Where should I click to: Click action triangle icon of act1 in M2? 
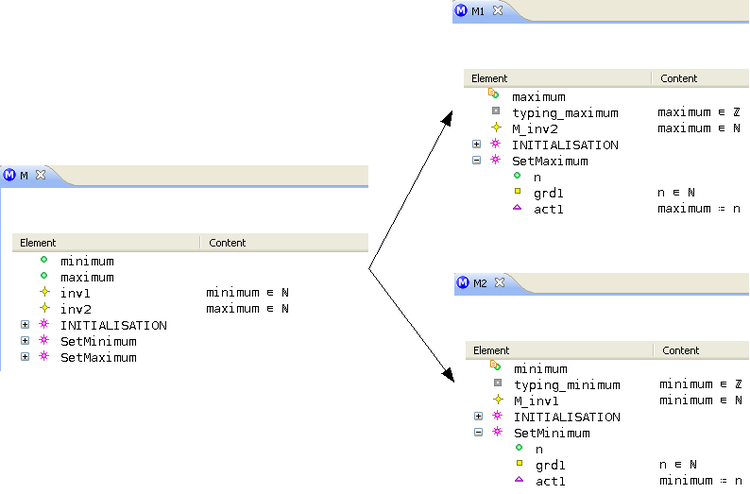click(519, 479)
